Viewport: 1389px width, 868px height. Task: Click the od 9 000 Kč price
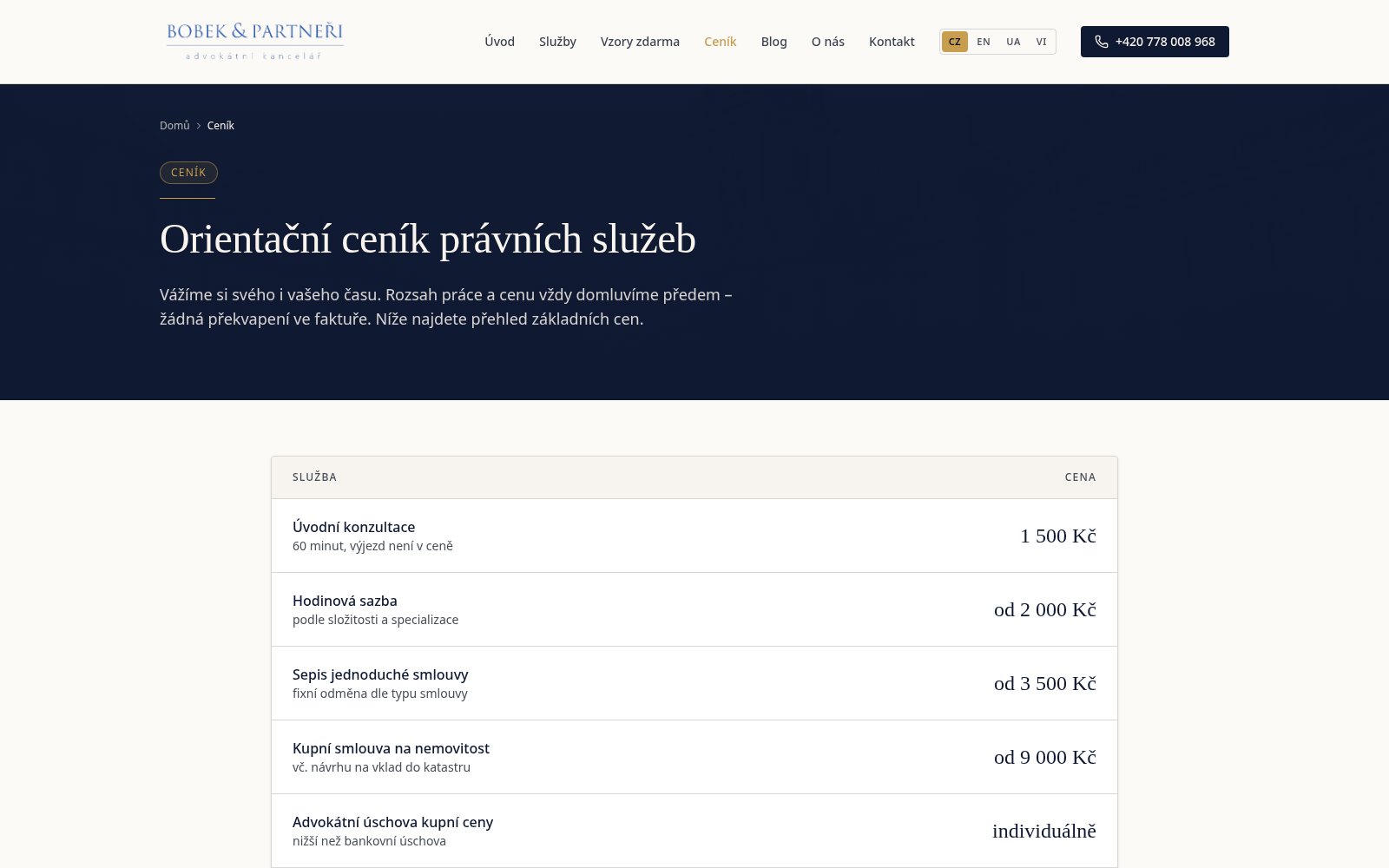coord(1045,757)
